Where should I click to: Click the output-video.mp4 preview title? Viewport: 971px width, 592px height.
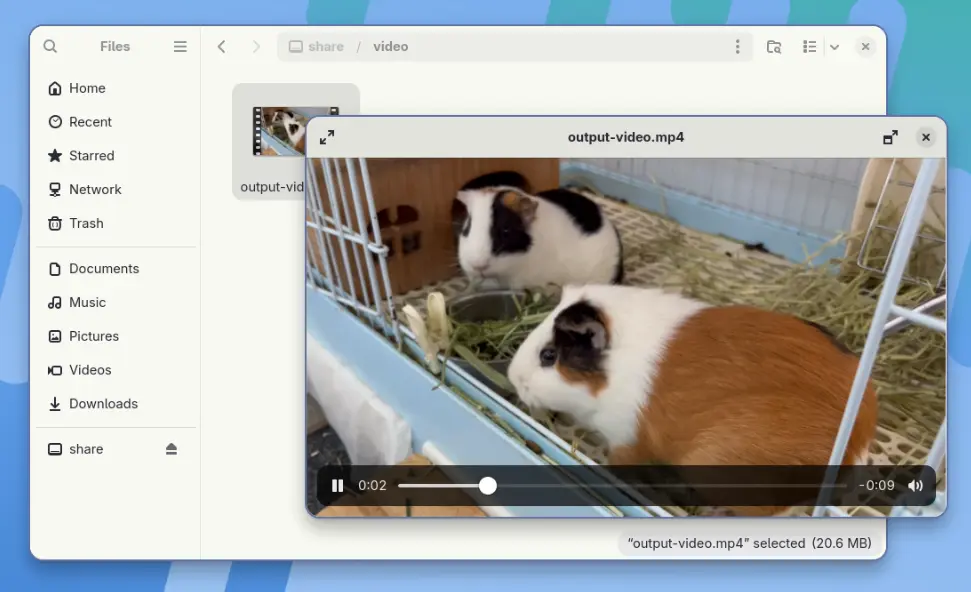click(x=626, y=137)
